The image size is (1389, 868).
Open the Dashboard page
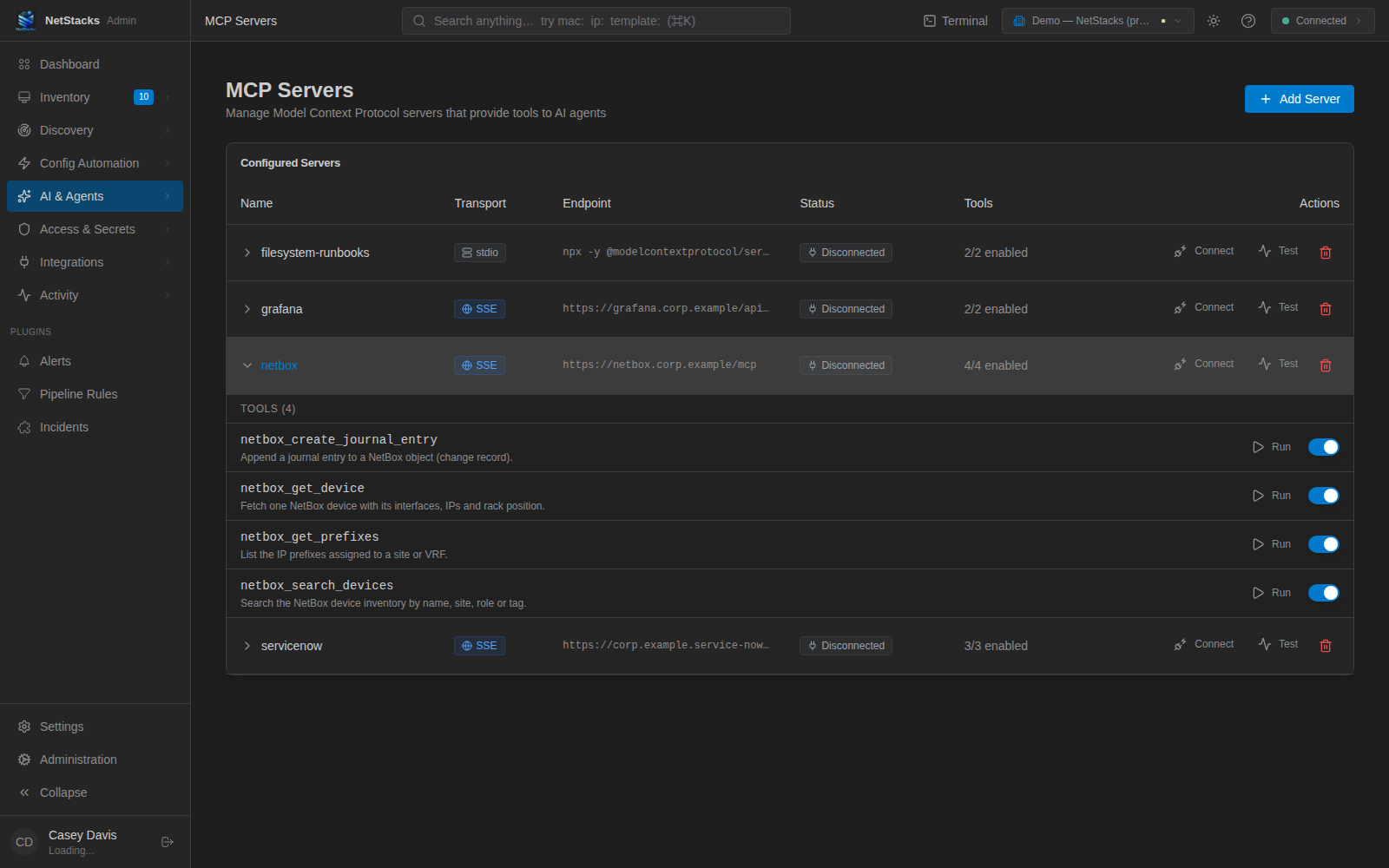coord(95,64)
